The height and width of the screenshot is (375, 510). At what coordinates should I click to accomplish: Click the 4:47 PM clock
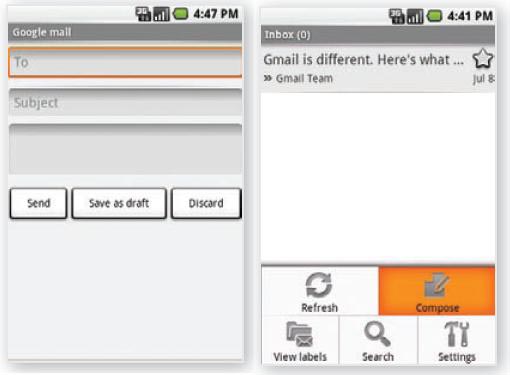216,14
